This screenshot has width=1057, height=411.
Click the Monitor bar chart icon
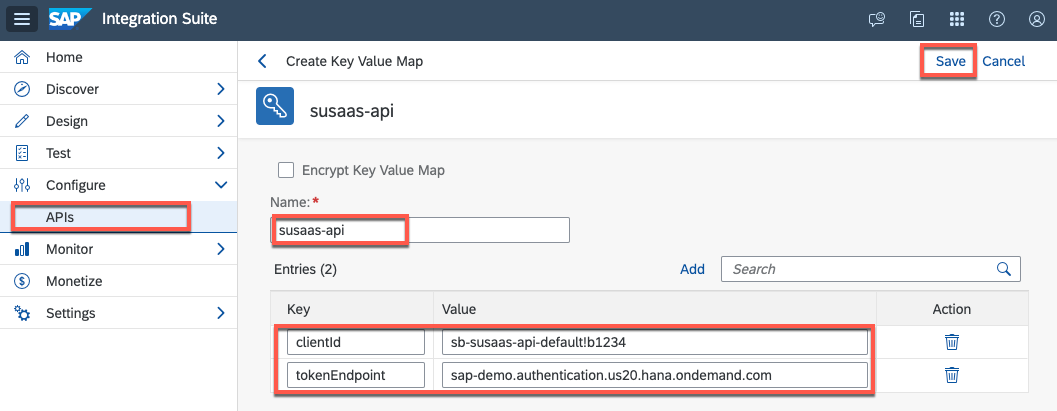click(22, 249)
